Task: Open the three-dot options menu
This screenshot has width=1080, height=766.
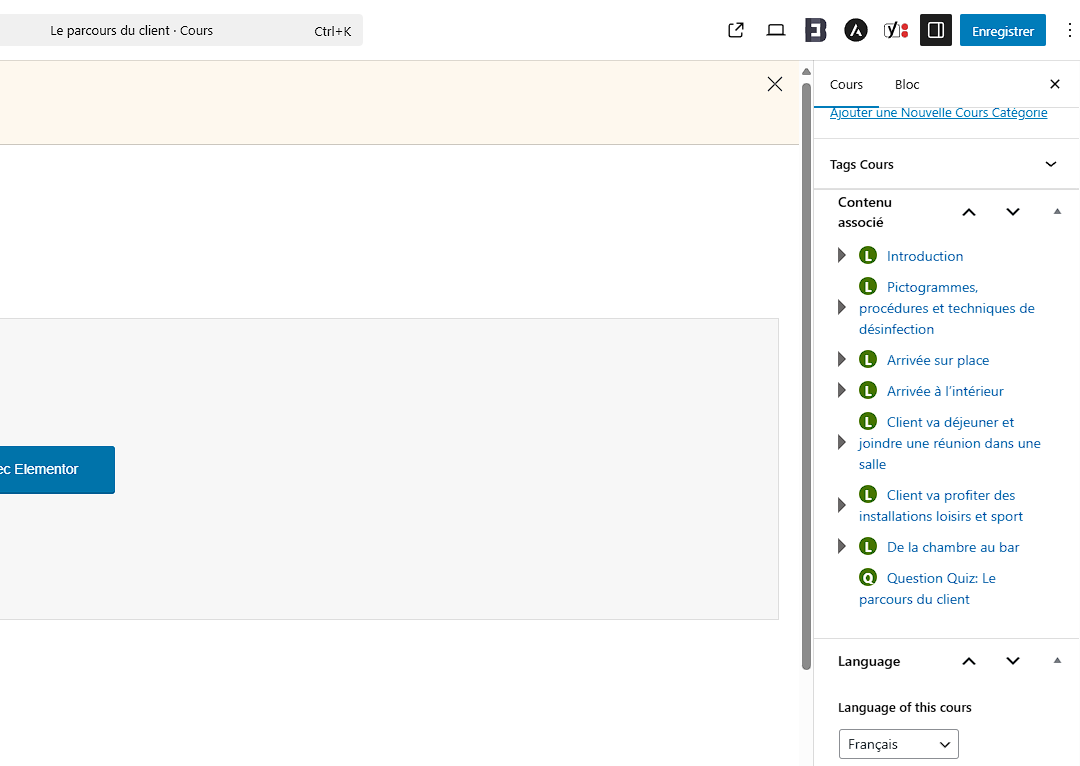Action: (1069, 30)
